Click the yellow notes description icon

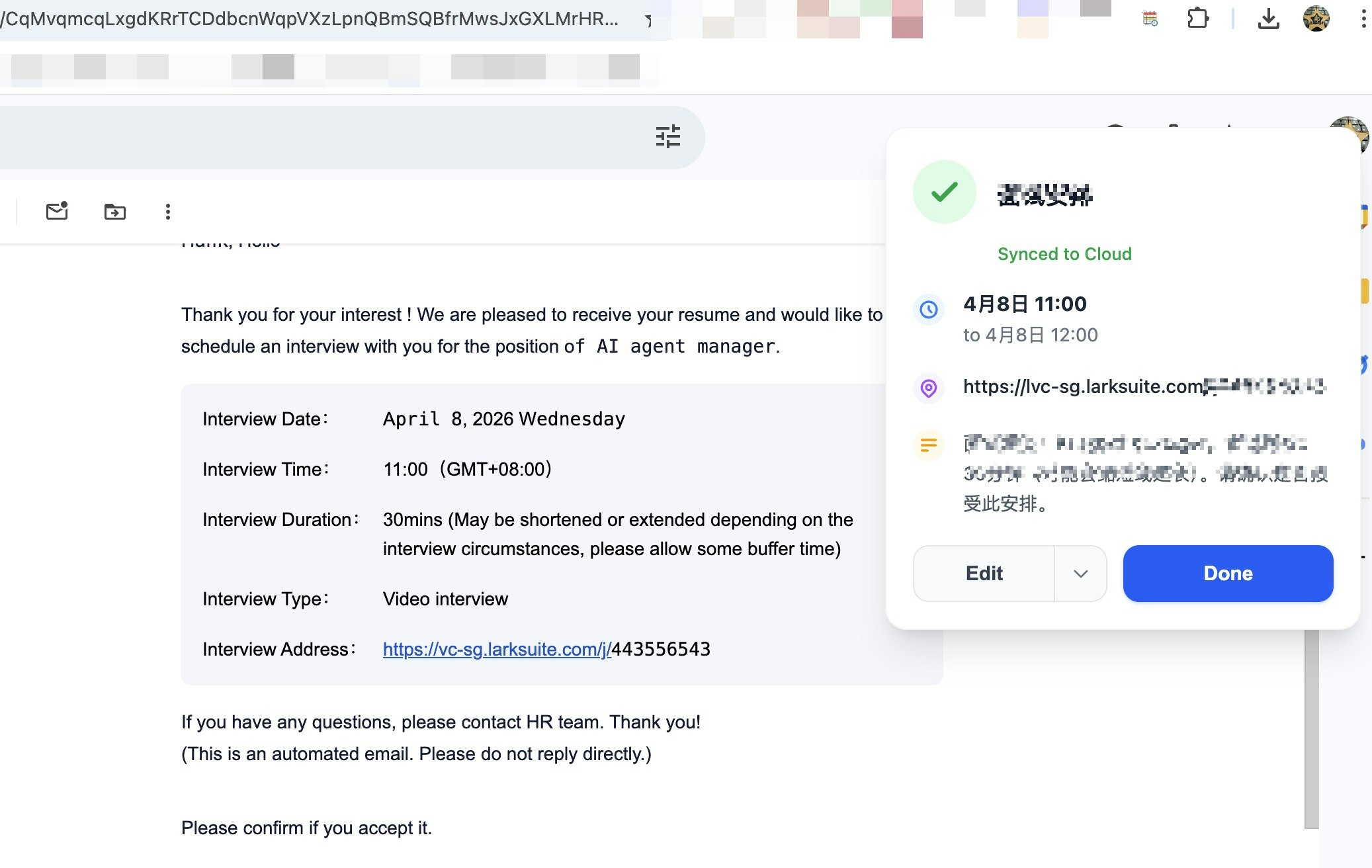click(x=929, y=445)
